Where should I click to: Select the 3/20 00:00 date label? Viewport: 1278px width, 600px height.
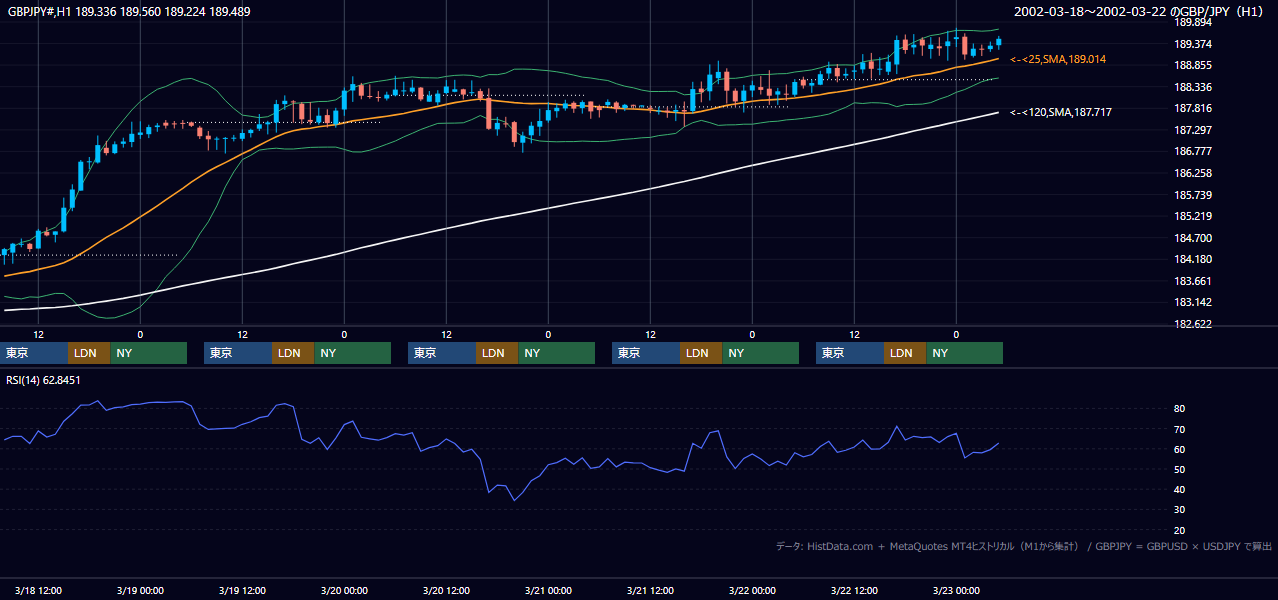pos(344,590)
